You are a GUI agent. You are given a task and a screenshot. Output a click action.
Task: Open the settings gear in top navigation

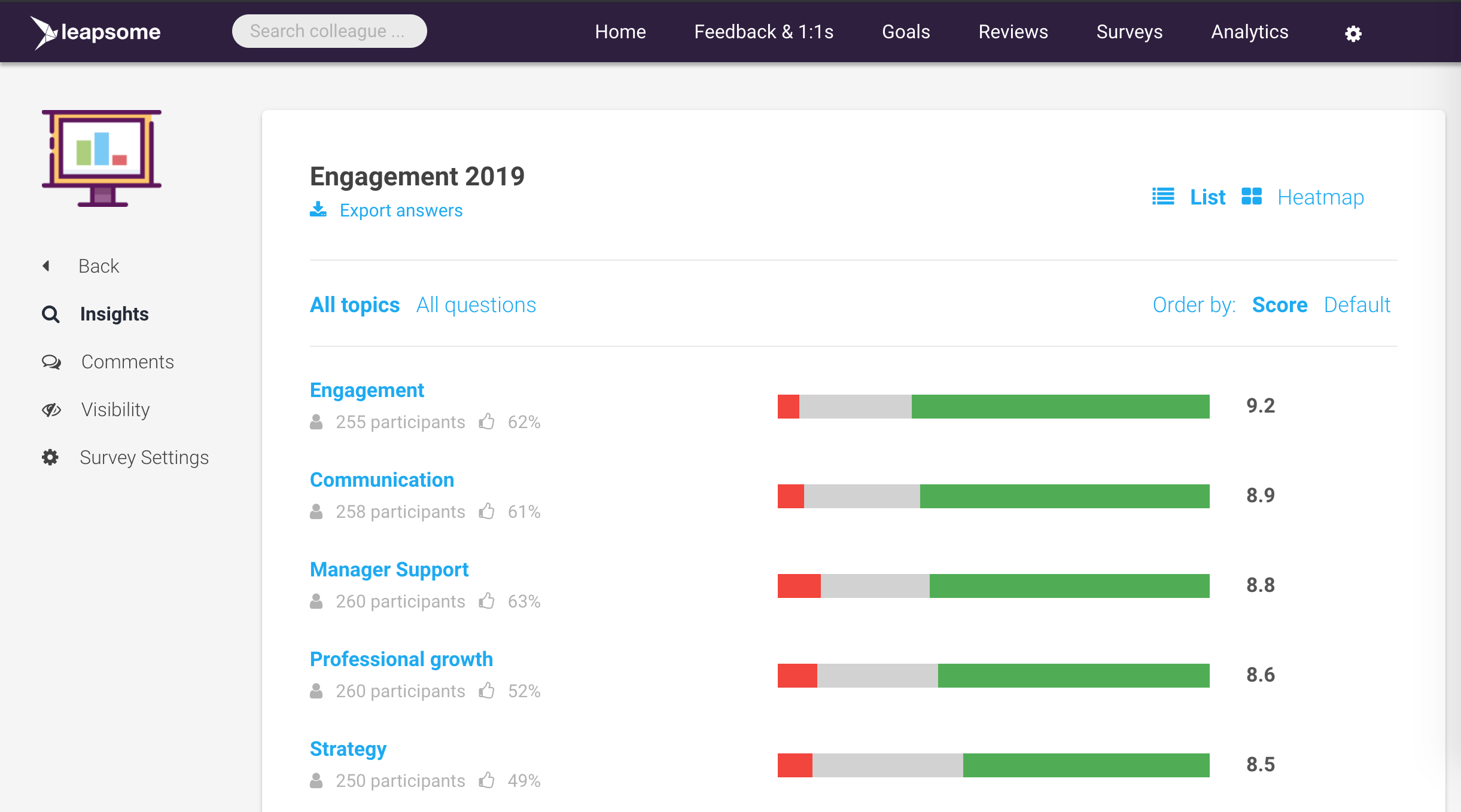point(1353,33)
